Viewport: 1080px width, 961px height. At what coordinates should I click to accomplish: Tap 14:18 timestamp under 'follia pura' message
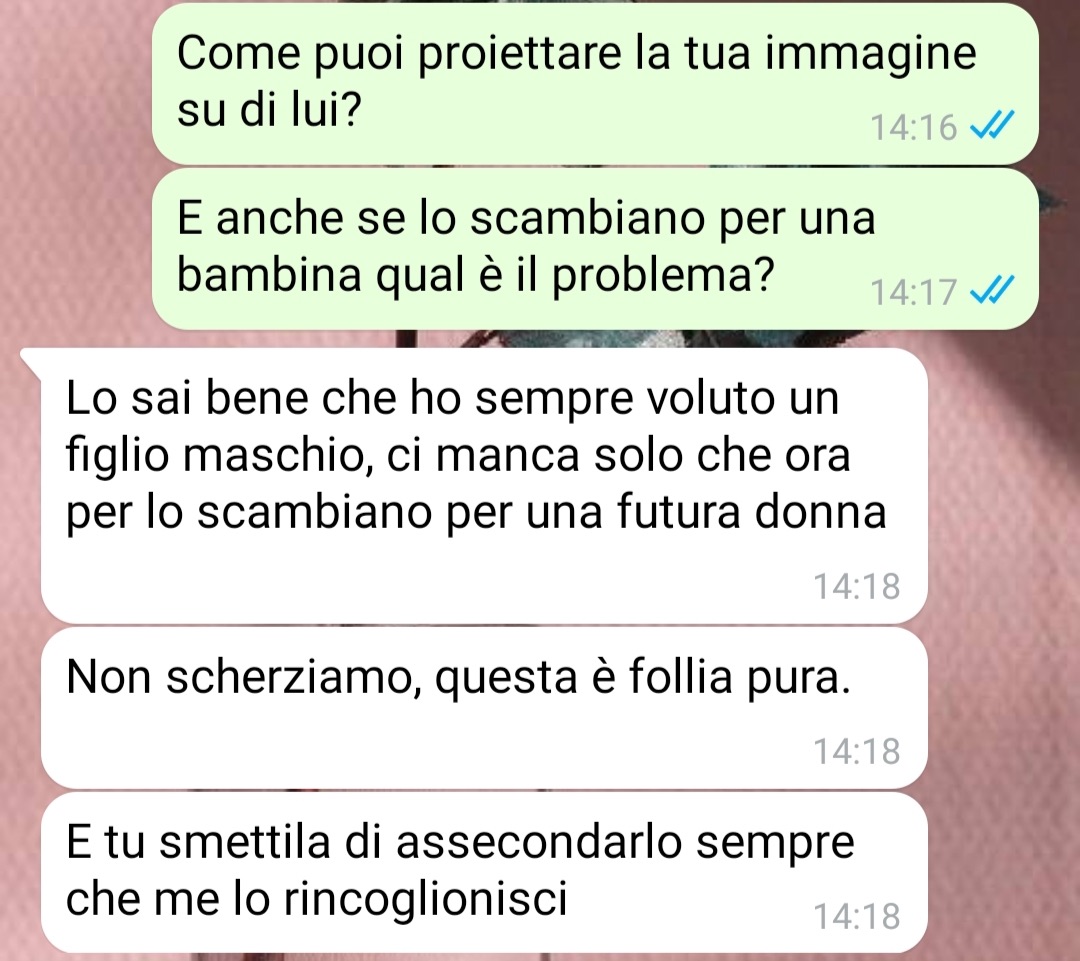tap(857, 750)
